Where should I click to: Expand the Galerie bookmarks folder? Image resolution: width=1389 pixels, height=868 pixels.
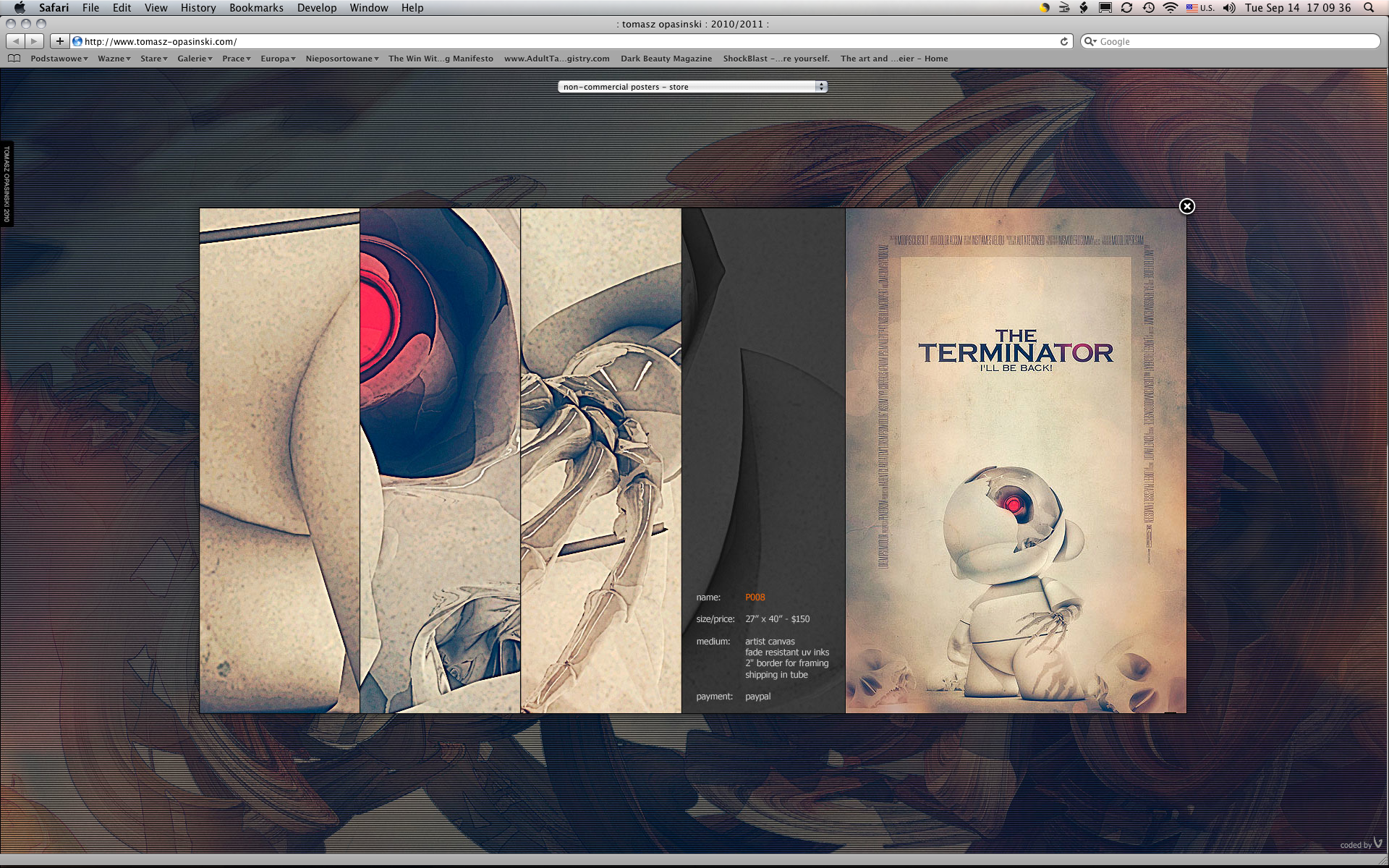[x=195, y=59]
